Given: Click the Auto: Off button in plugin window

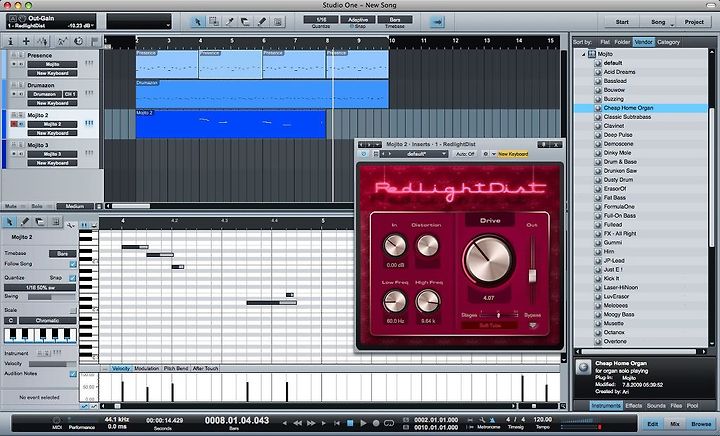Looking at the screenshot, I should [x=465, y=154].
